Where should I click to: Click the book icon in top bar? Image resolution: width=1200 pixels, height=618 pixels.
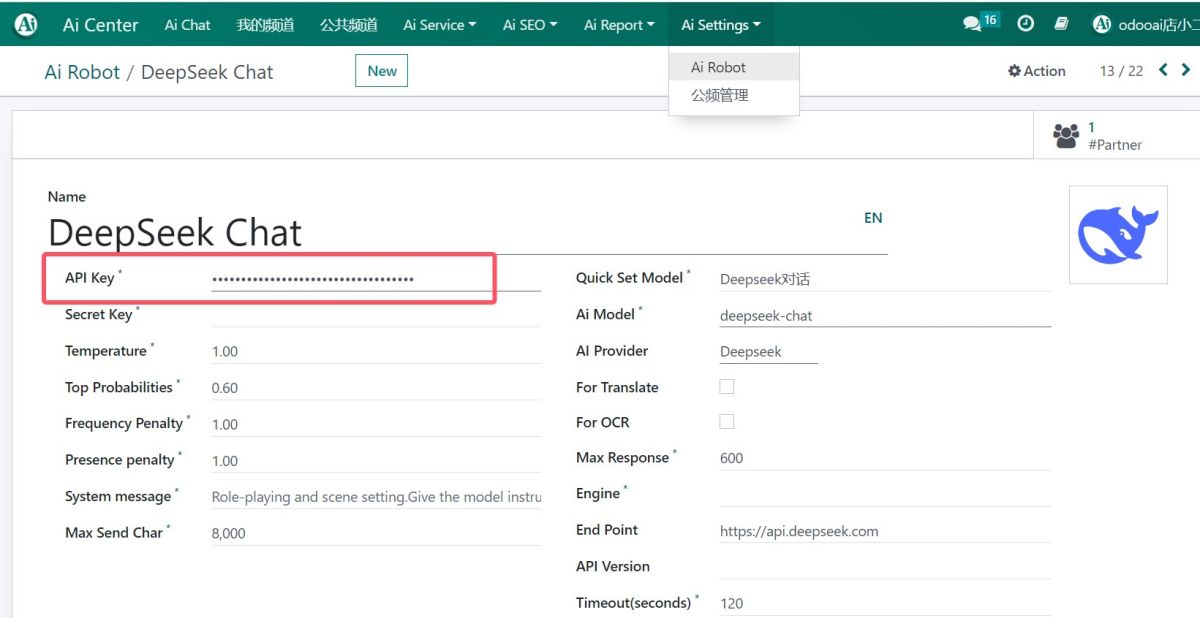pos(1062,24)
